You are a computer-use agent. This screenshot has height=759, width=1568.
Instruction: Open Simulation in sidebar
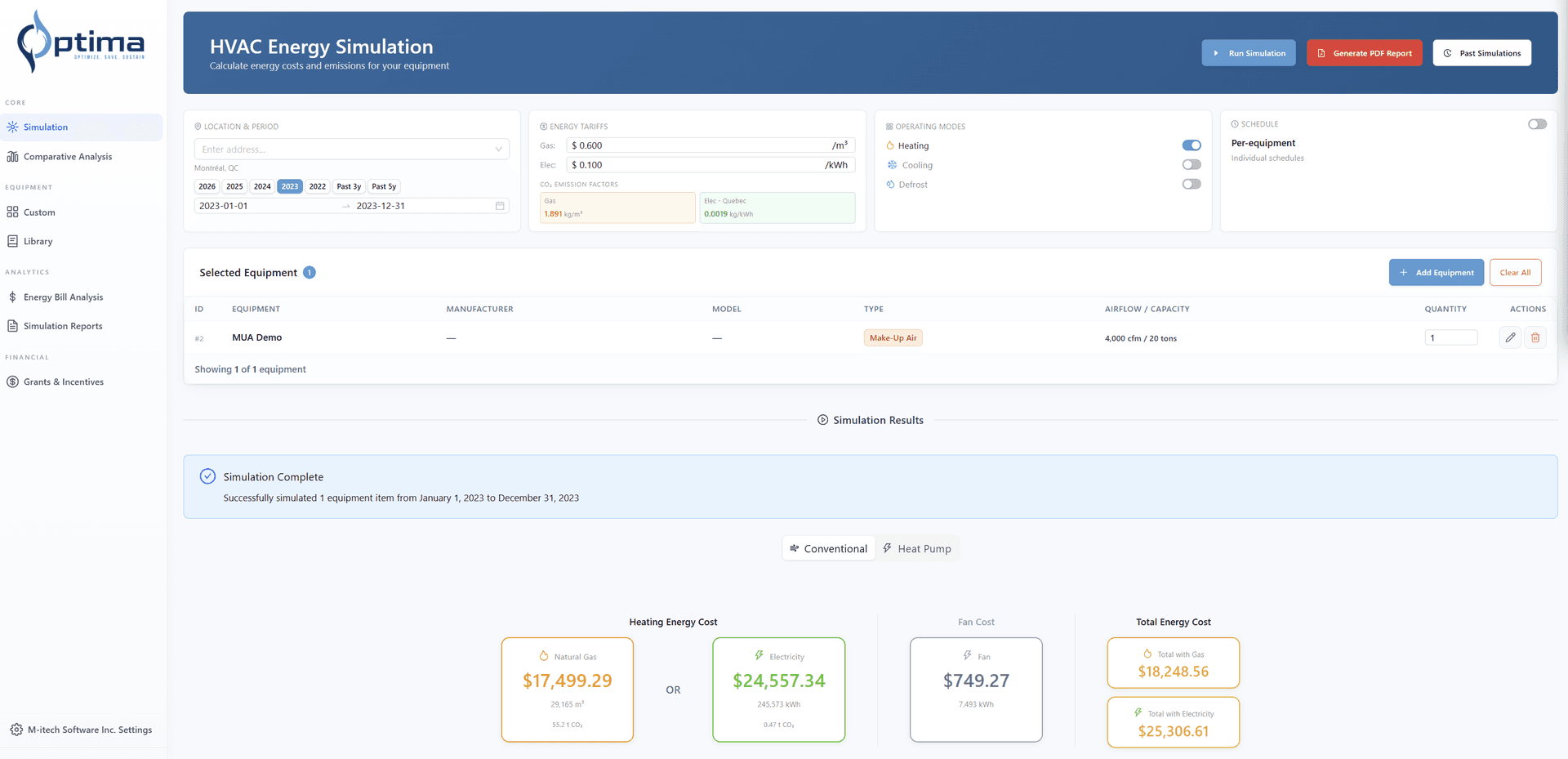tap(82, 127)
